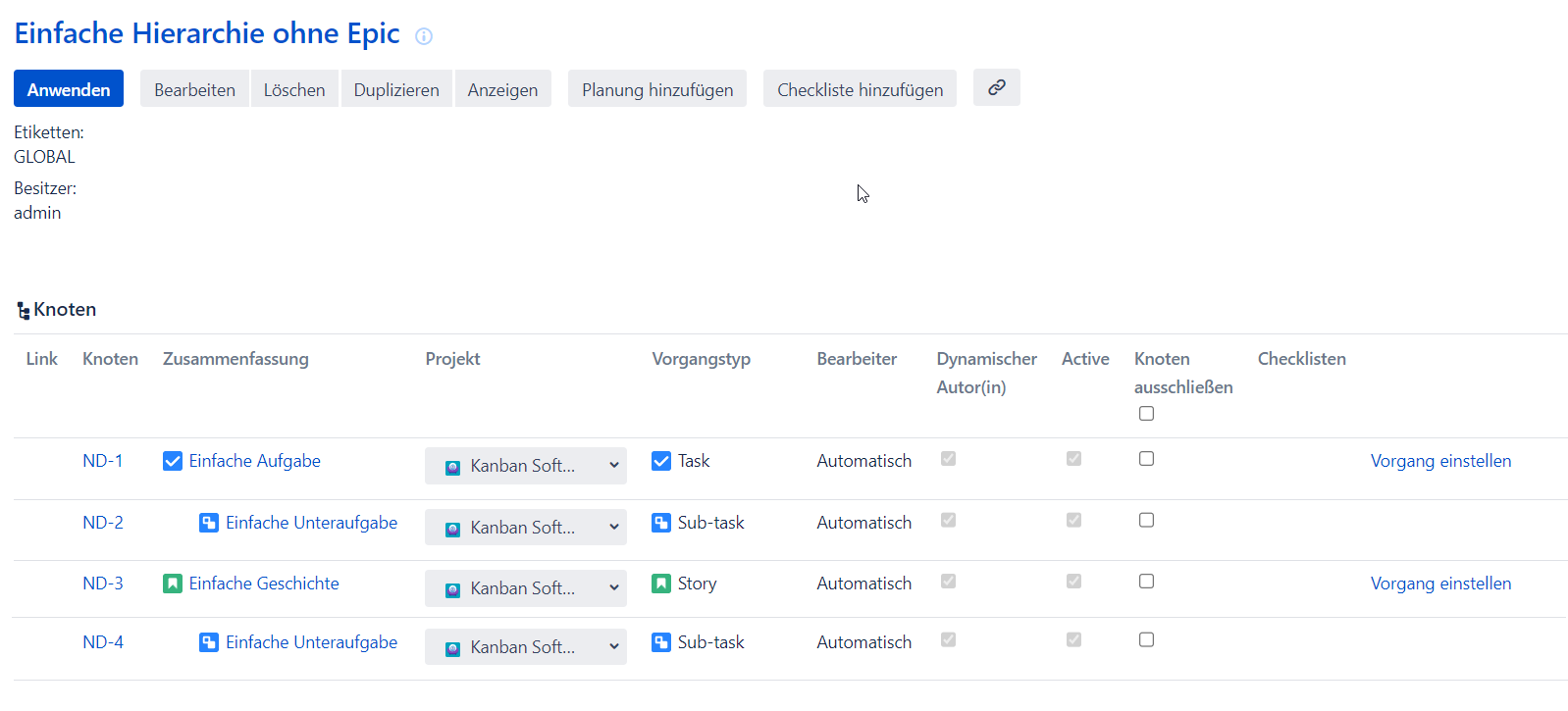This screenshot has width=1568, height=711.
Task: Click the Task icon in ND-1 Vorgangstyp column
Action: 661,461
